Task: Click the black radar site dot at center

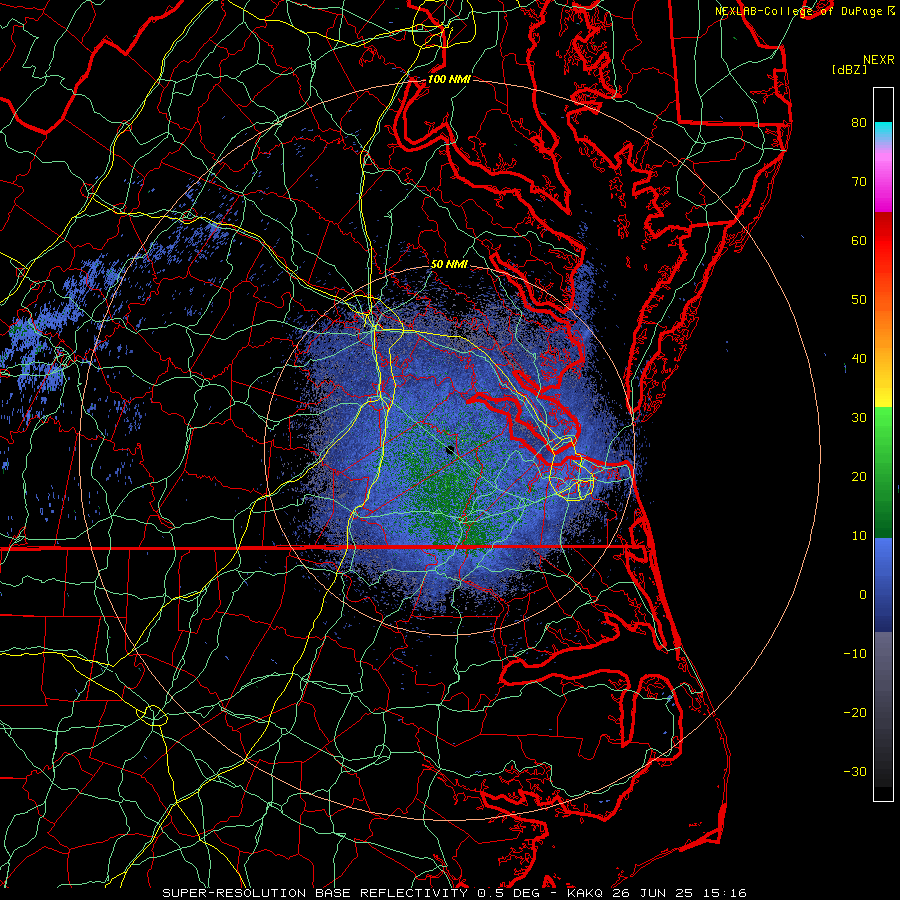Action: pyautogui.click(x=451, y=450)
